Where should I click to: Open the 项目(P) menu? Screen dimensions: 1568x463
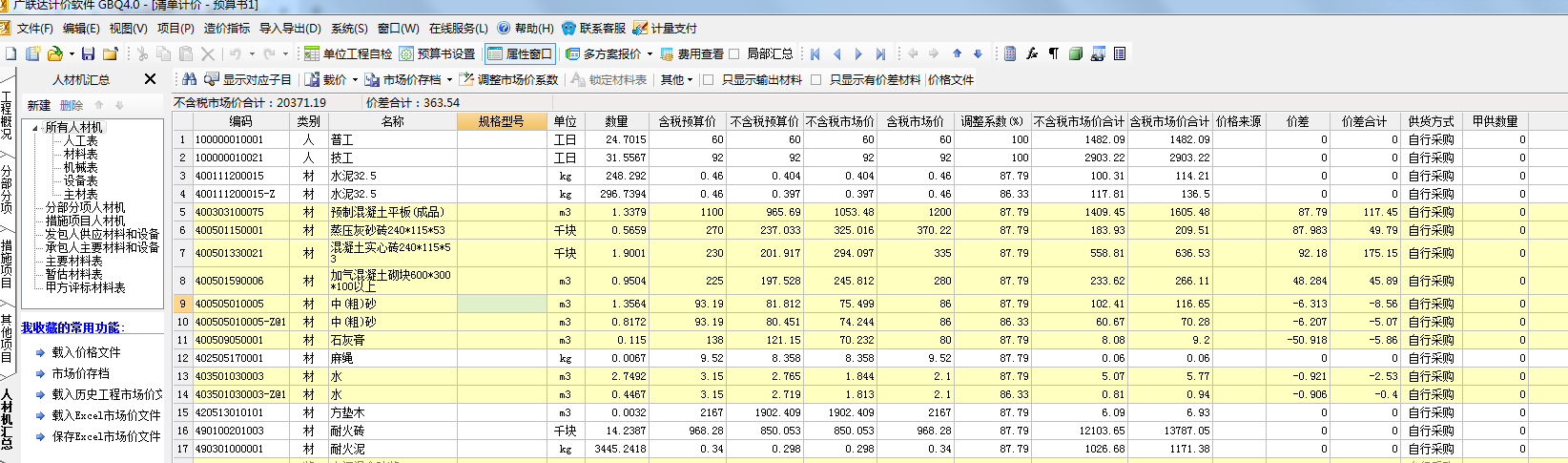point(175,28)
